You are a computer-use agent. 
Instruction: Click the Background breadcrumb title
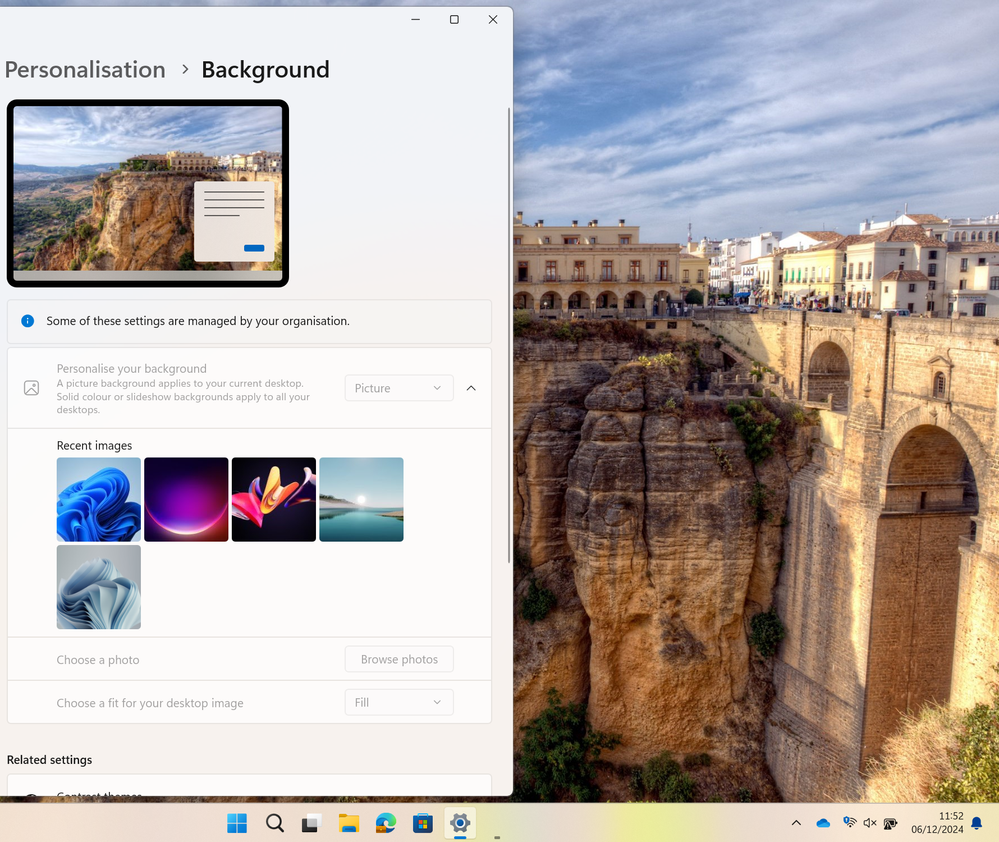coord(265,69)
